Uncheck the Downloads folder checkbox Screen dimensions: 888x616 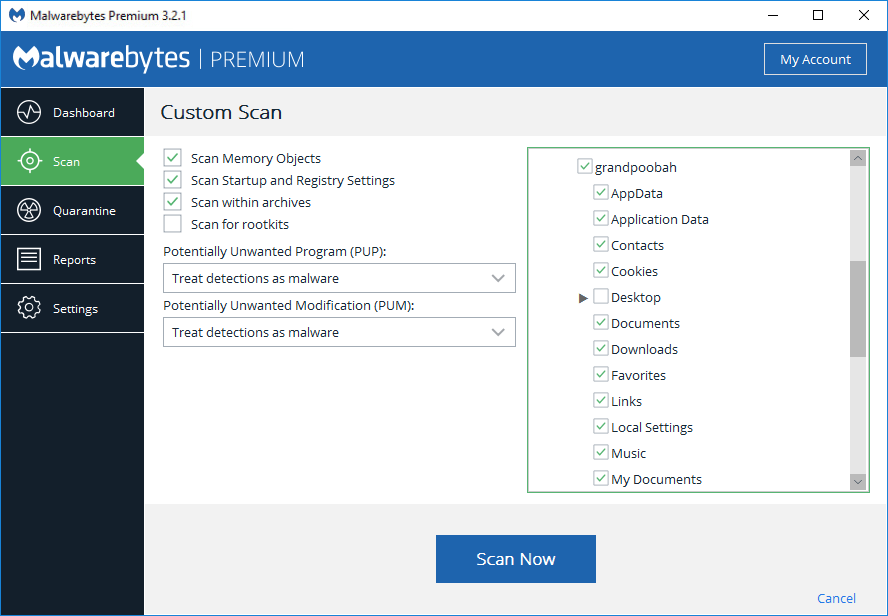tap(600, 349)
